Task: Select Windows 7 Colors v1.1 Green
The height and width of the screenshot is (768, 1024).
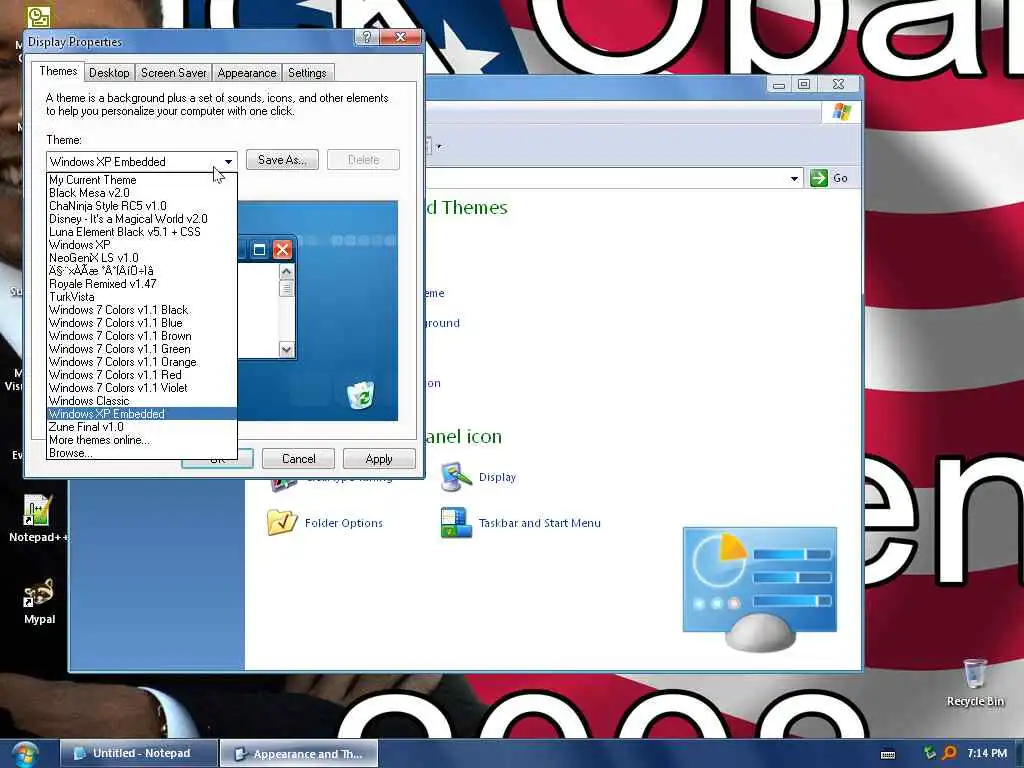Action: tap(142, 349)
